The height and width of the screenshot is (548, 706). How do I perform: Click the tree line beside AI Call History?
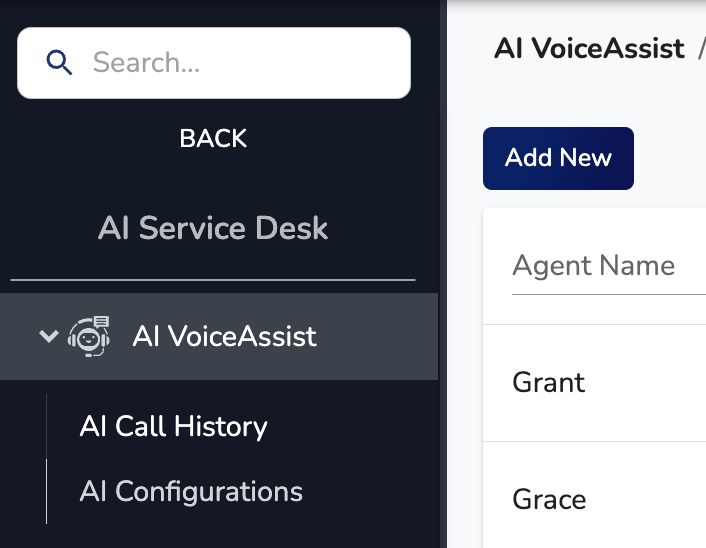(47, 427)
